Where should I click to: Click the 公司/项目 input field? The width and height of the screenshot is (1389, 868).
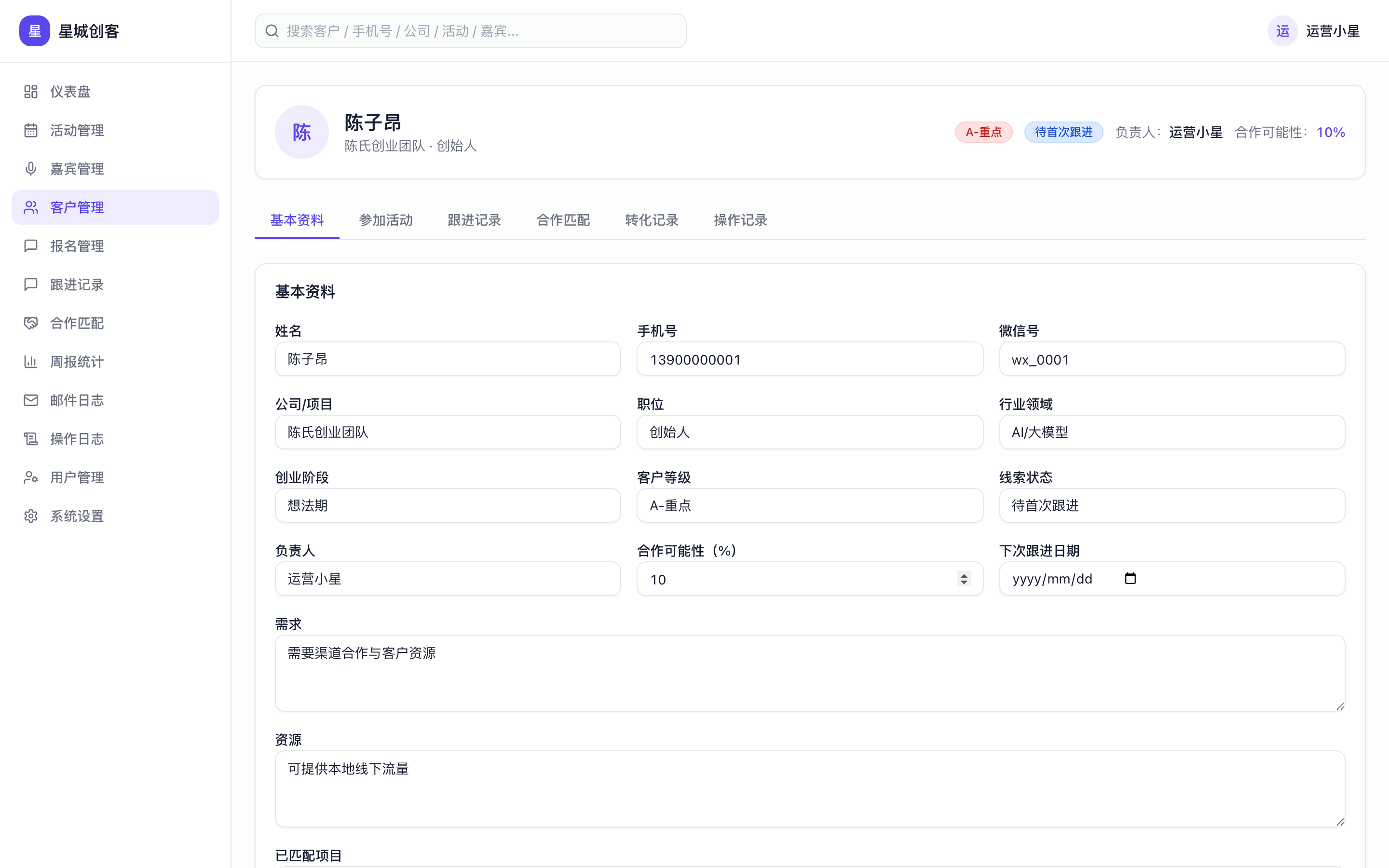point(448,432)
